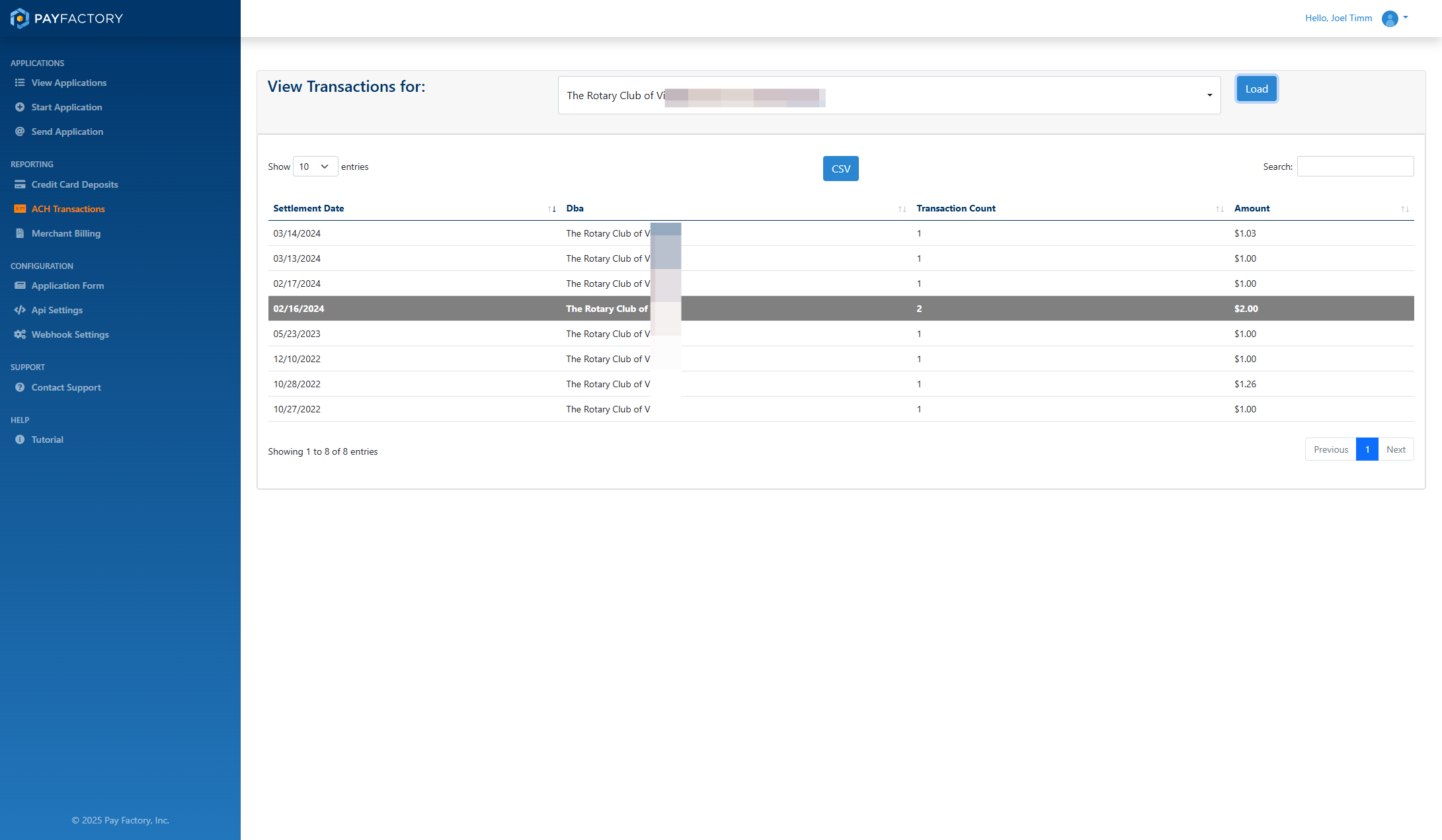Click the Merchant Billing document icon
Viewport: 1442px width, 840px height.
click(20, 233)
